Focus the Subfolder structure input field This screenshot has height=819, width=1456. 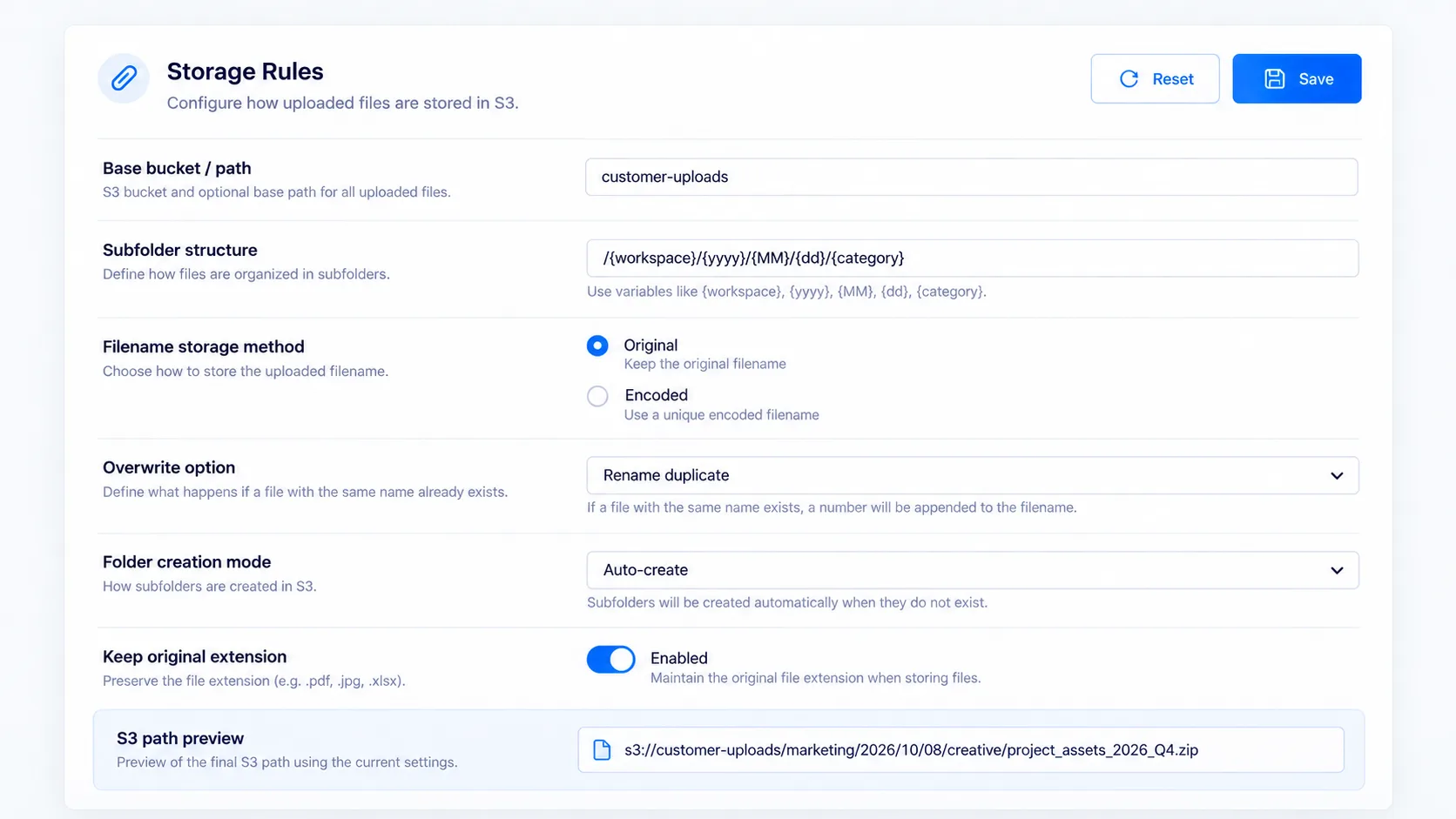point(973,258)
